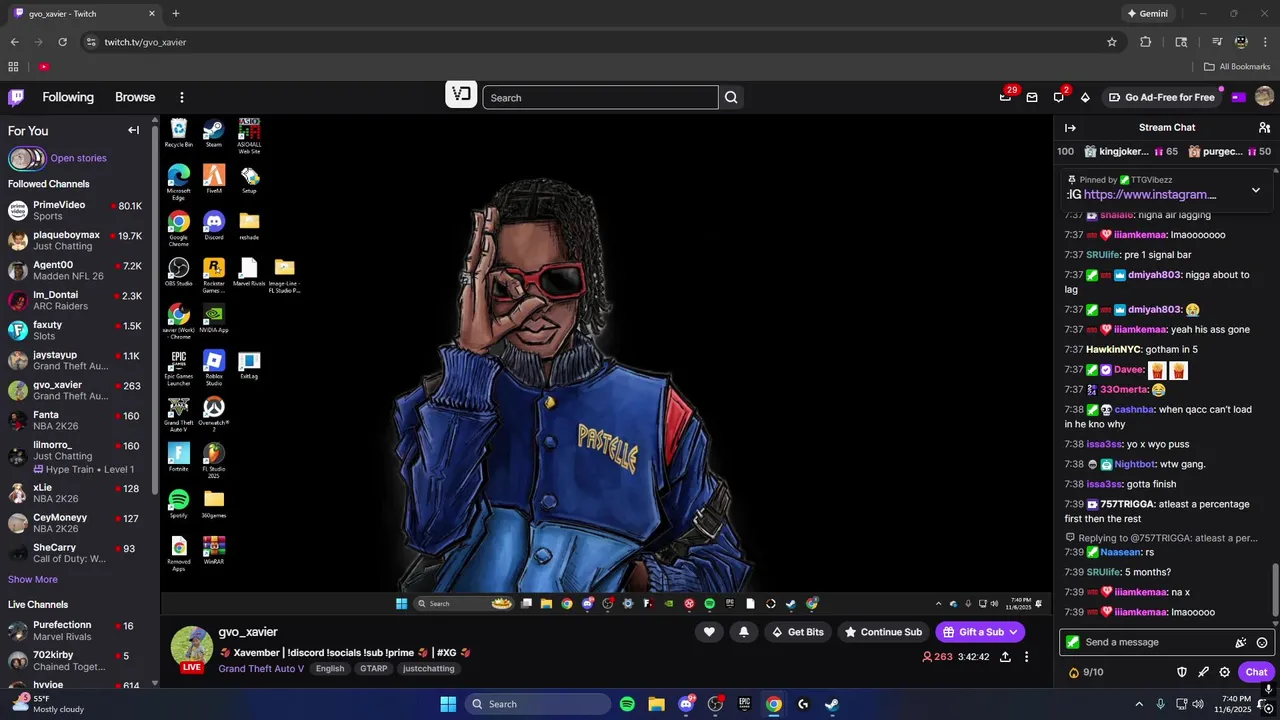1280x720 pixels.
Task: Open whispers icon with 2 badge
Action: point(1059,97)
